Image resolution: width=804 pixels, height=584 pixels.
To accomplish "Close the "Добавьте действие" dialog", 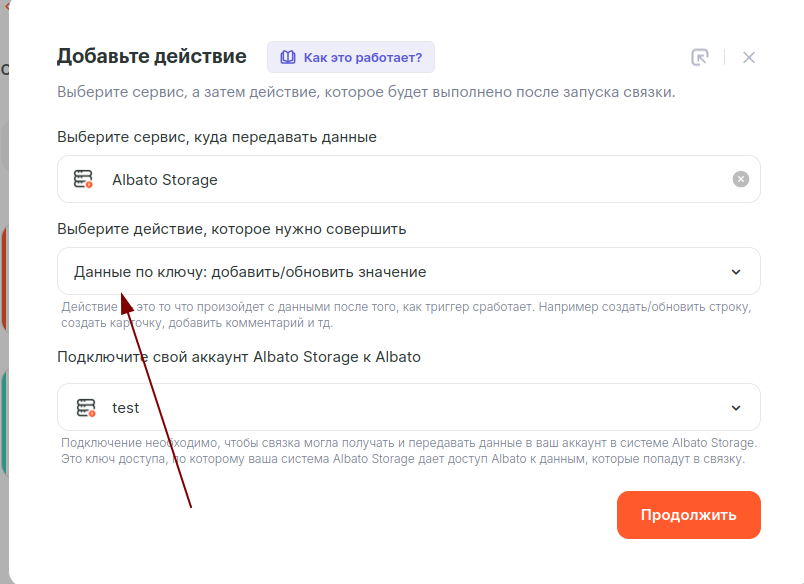I will 749,57.
